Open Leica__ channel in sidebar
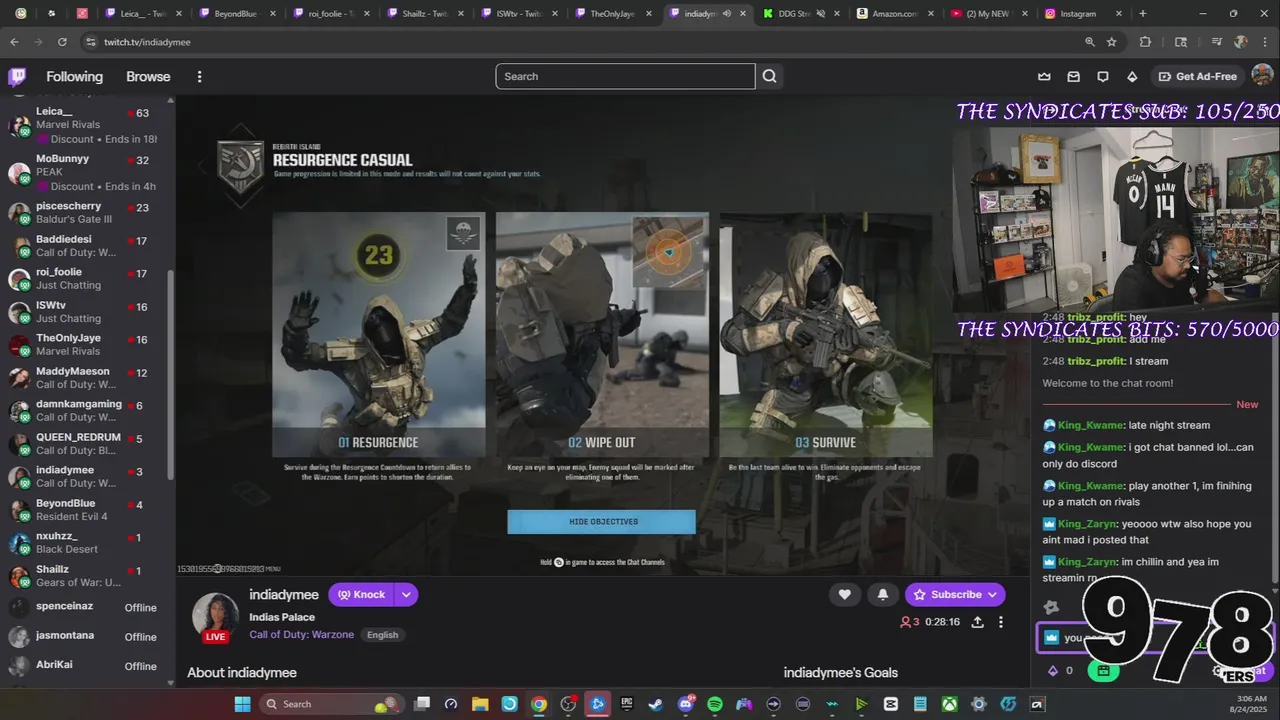 click(88, 124)
